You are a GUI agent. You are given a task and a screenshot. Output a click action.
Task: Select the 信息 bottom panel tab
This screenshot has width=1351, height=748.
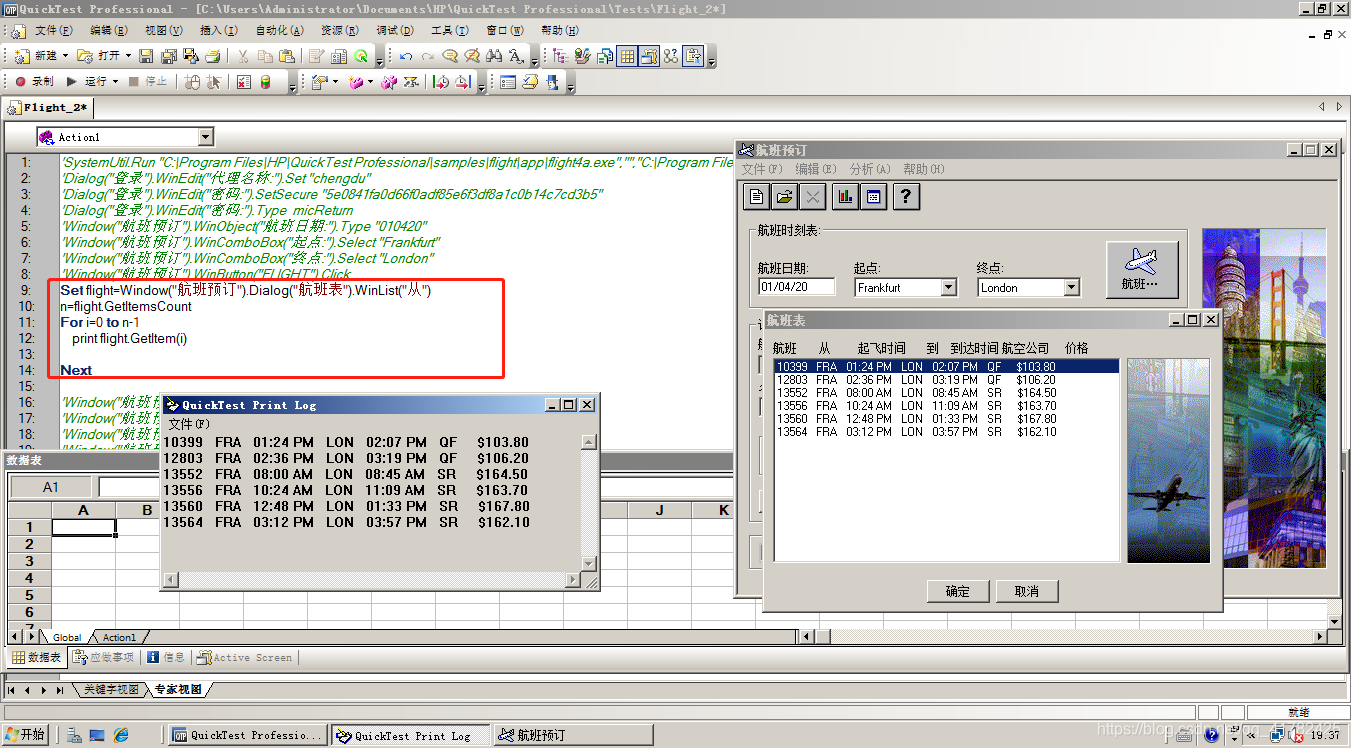[166, 657]
